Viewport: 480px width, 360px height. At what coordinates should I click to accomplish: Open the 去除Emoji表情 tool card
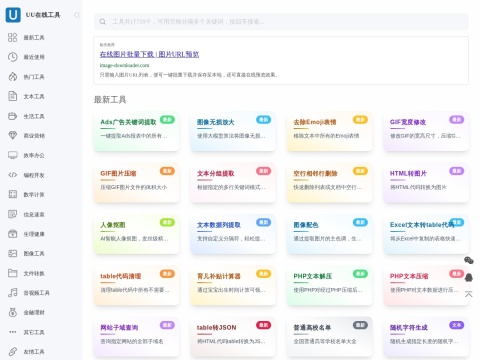329,131
